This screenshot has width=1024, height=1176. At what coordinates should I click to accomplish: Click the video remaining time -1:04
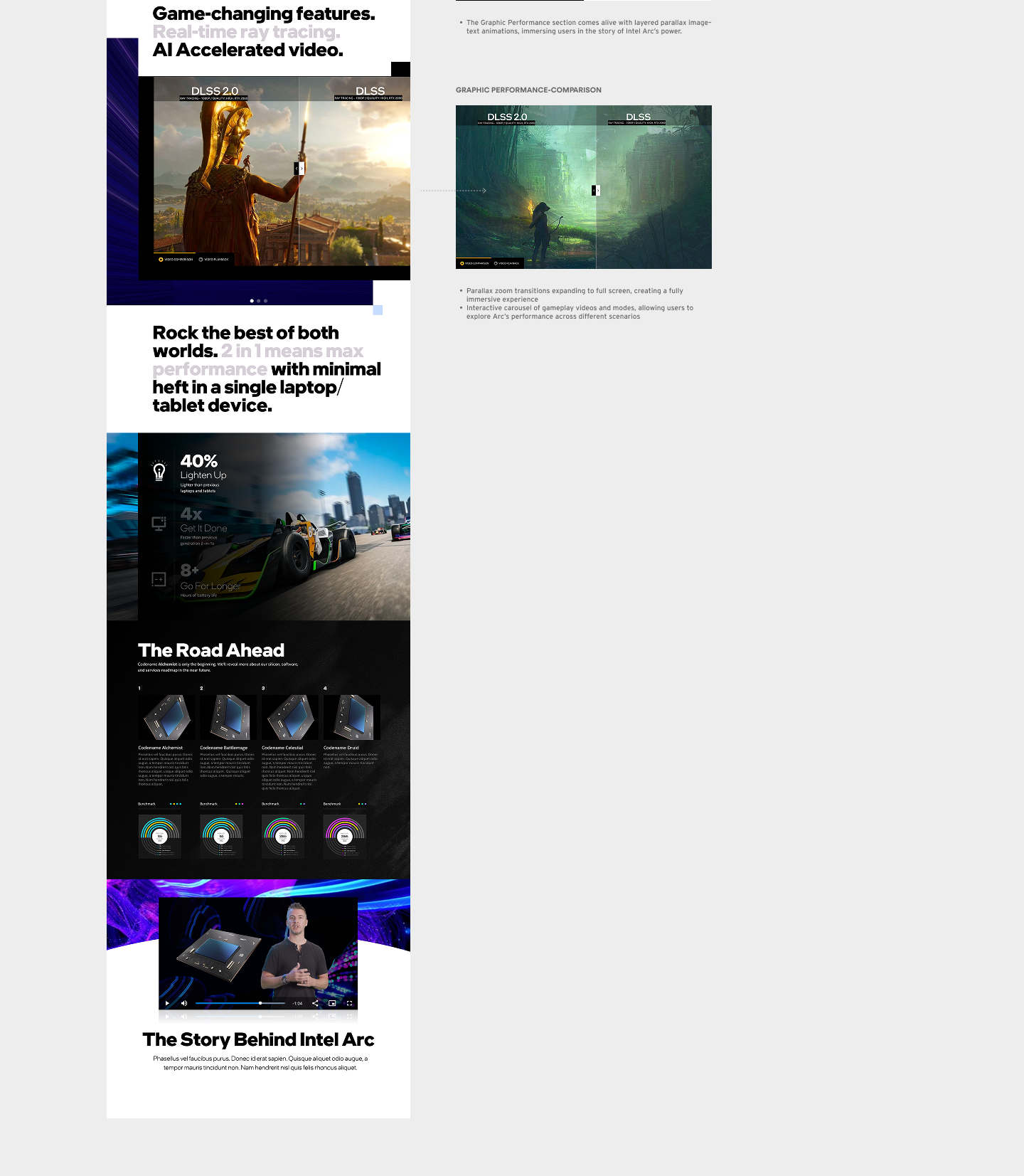point(297,1003)
